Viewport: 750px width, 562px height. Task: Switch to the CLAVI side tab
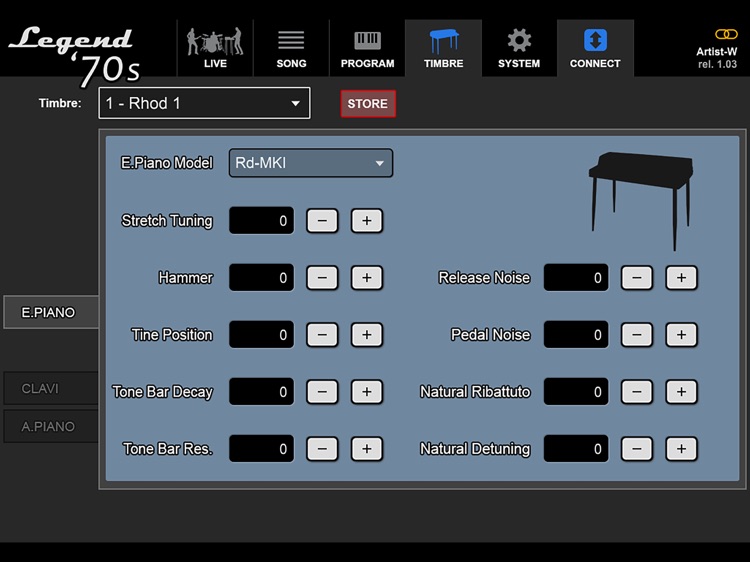[x=51, y=388]
